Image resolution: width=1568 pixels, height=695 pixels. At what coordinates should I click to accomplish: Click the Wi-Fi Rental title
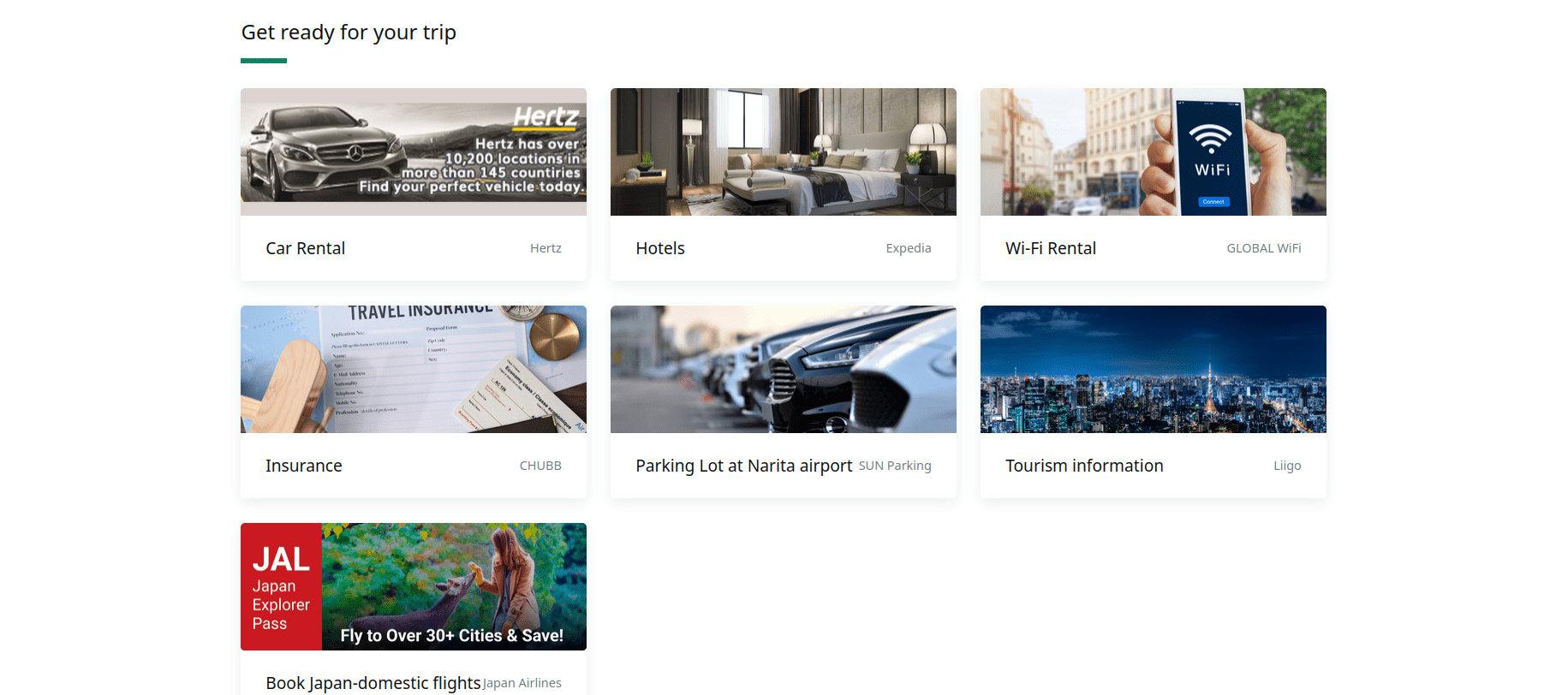[1051, 248]
